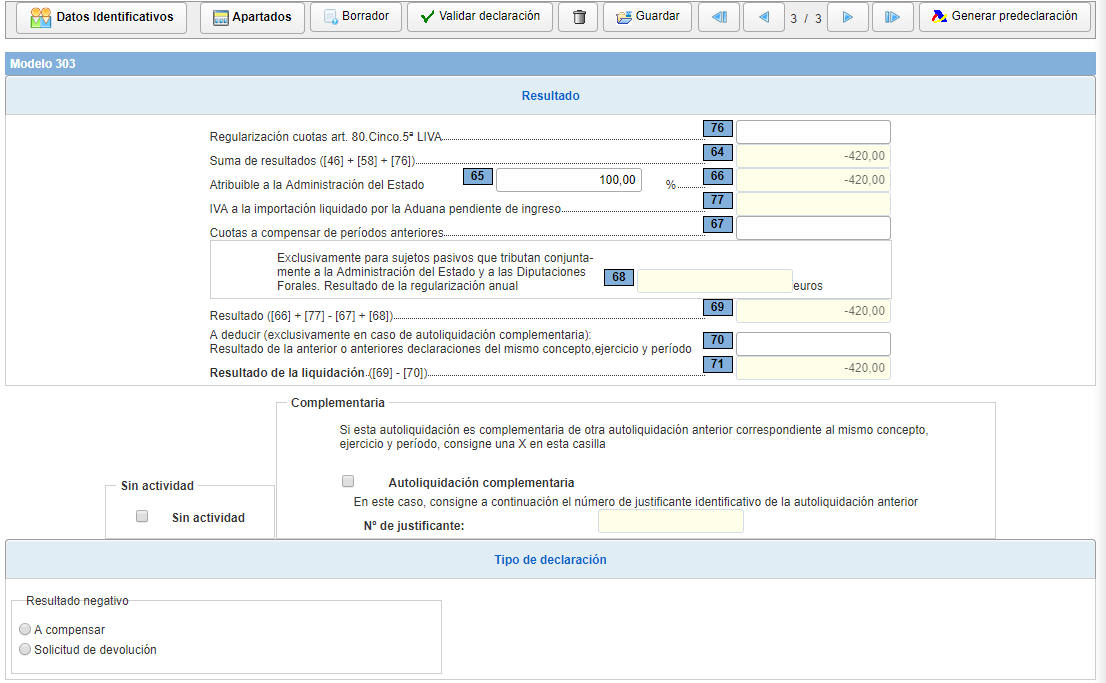Viewport: 1106px width, 683px height.
Task: Click the box 70 deduction field
Action: point(812,344)
